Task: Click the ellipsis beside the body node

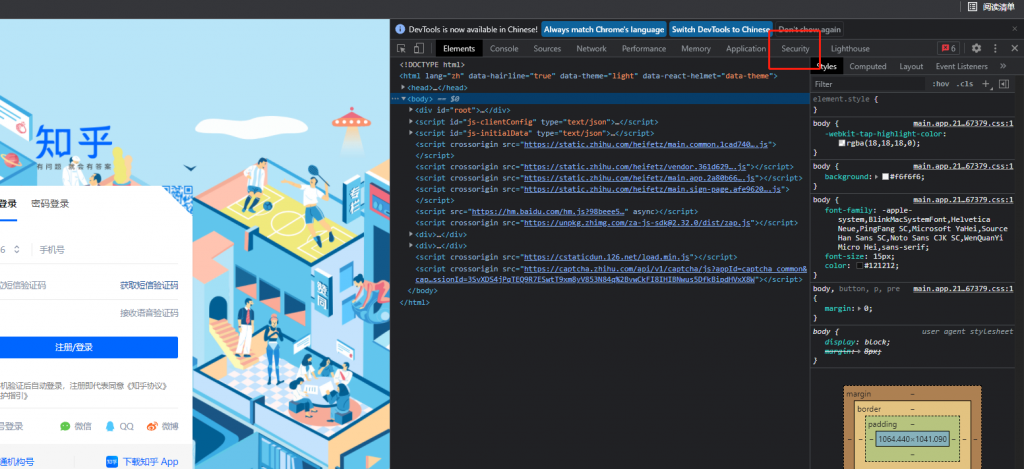Action: [394, 99]
